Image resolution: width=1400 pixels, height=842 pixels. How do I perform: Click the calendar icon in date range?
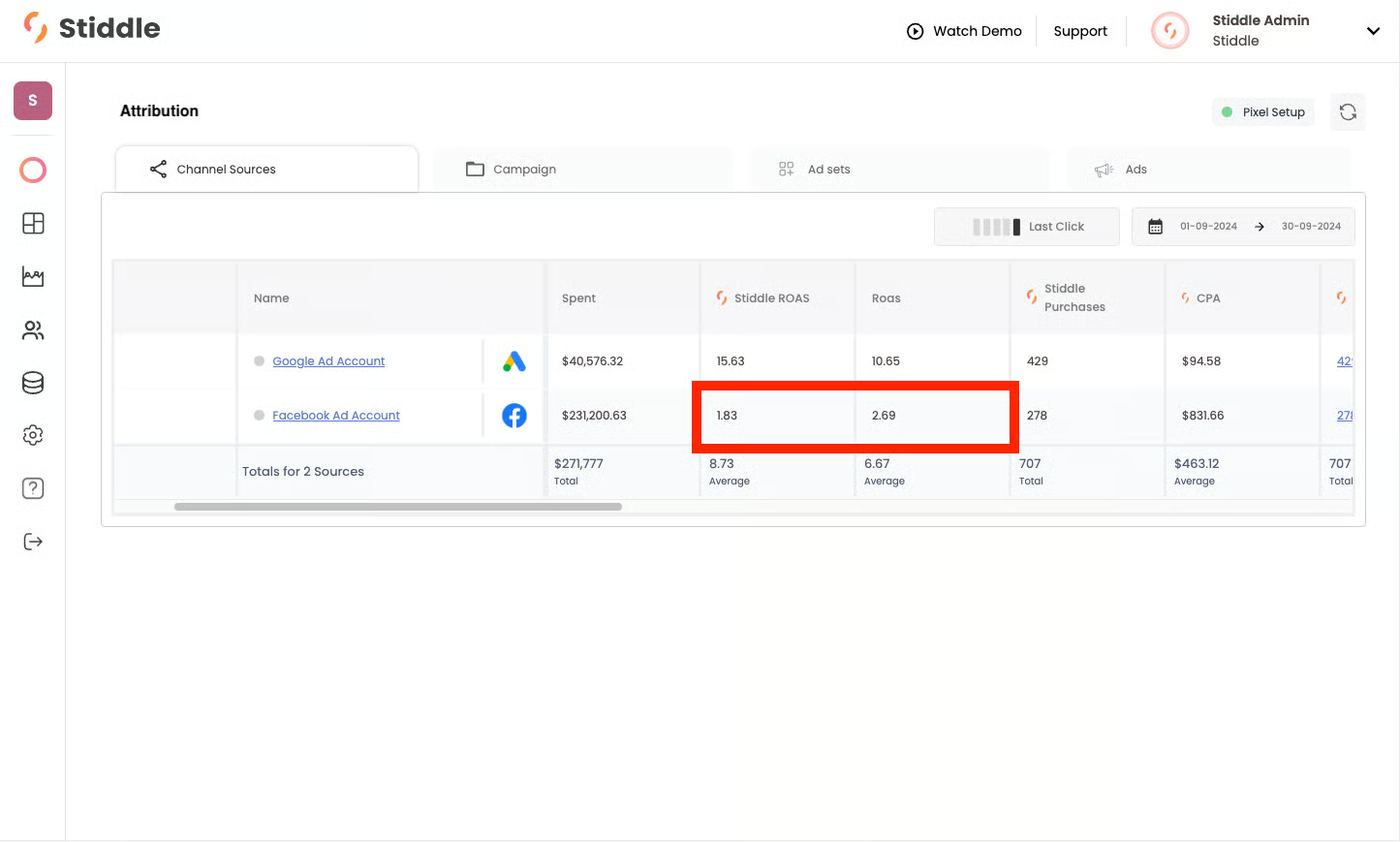tap(1155, 227)
